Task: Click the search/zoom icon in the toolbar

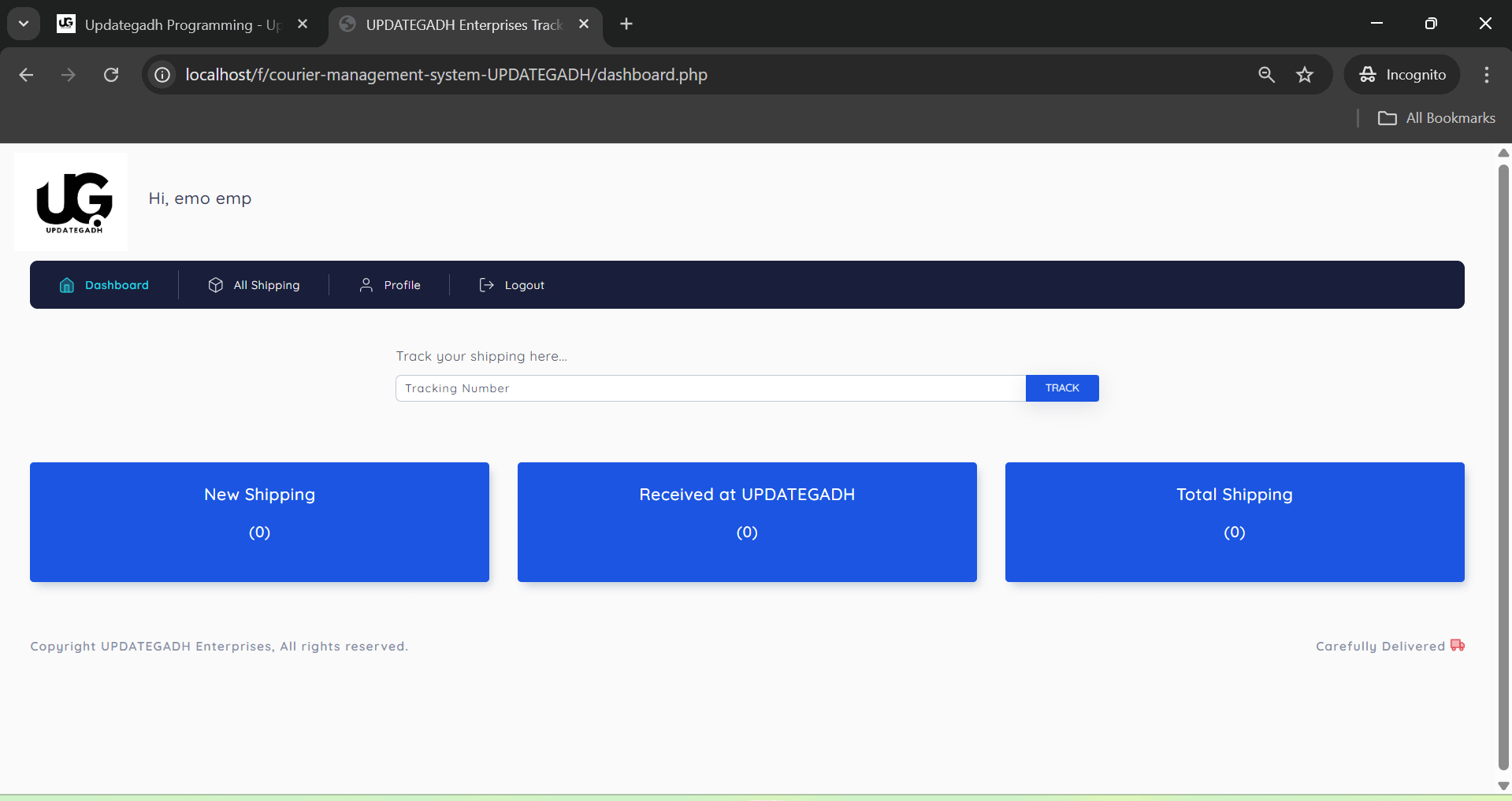Action: tap(1266, 75)
